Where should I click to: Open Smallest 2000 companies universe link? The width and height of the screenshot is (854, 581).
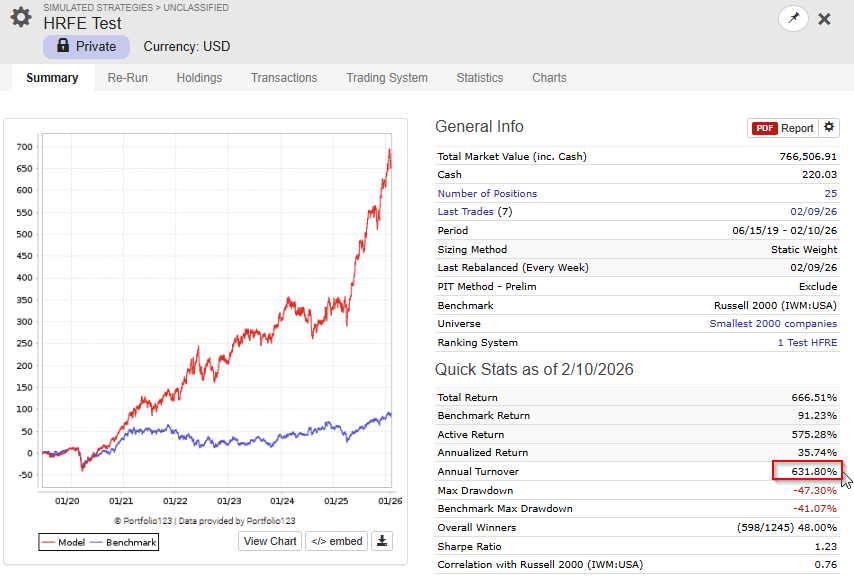[x=773, y=324]
